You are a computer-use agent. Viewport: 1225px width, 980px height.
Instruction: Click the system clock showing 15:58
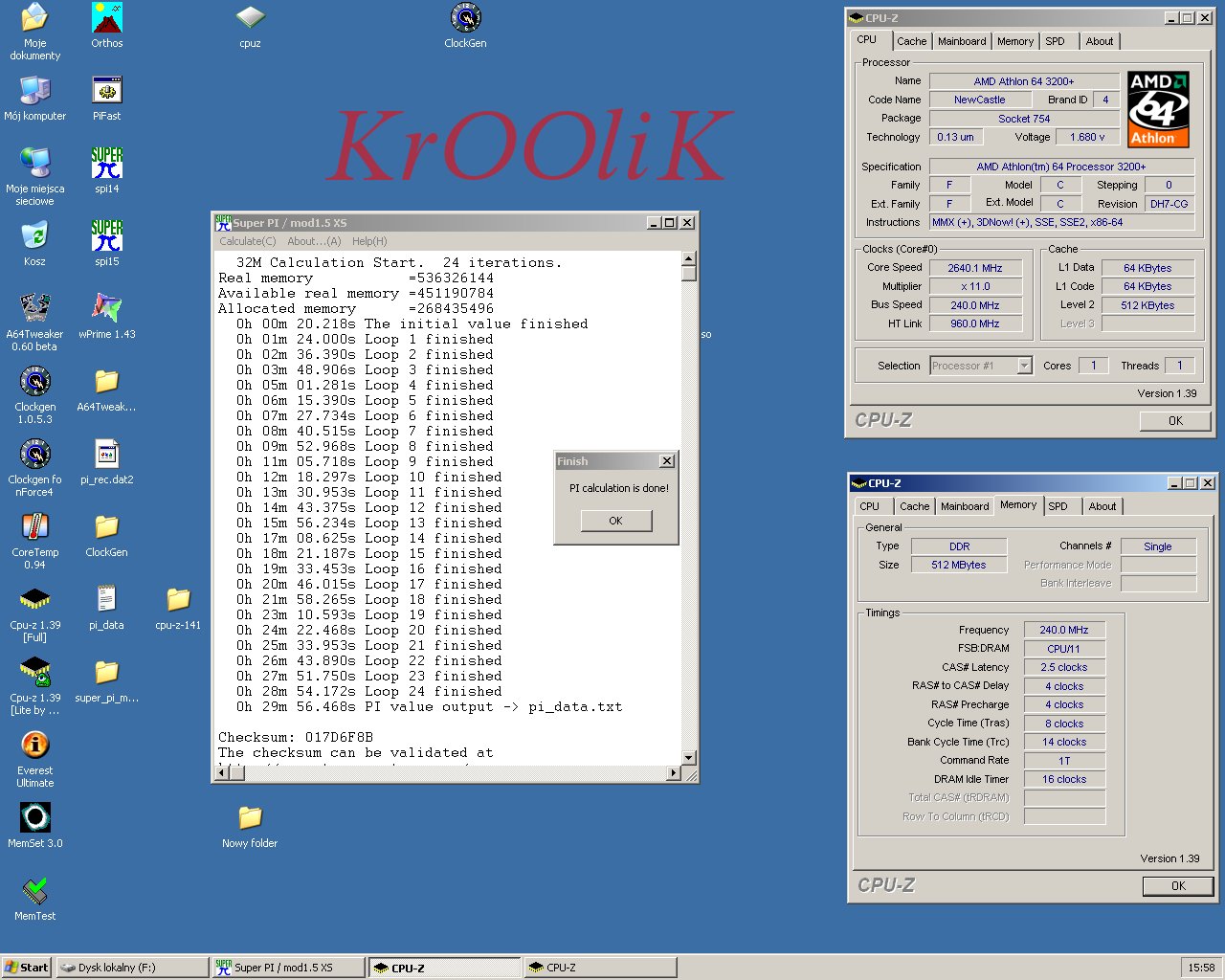[x=1201, y=968]
